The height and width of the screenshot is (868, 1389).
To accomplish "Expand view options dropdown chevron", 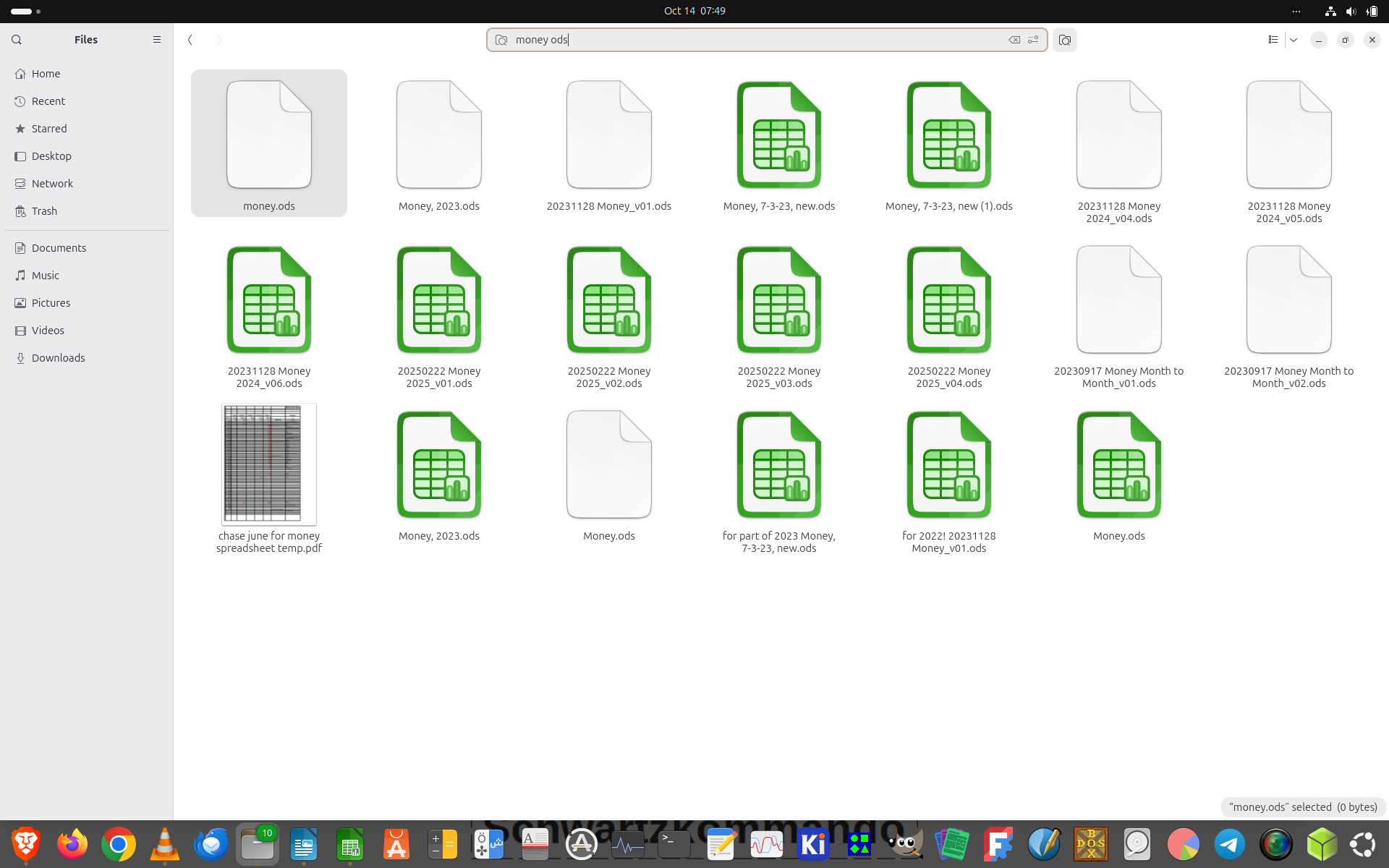I will click(x=1294, y=40).
